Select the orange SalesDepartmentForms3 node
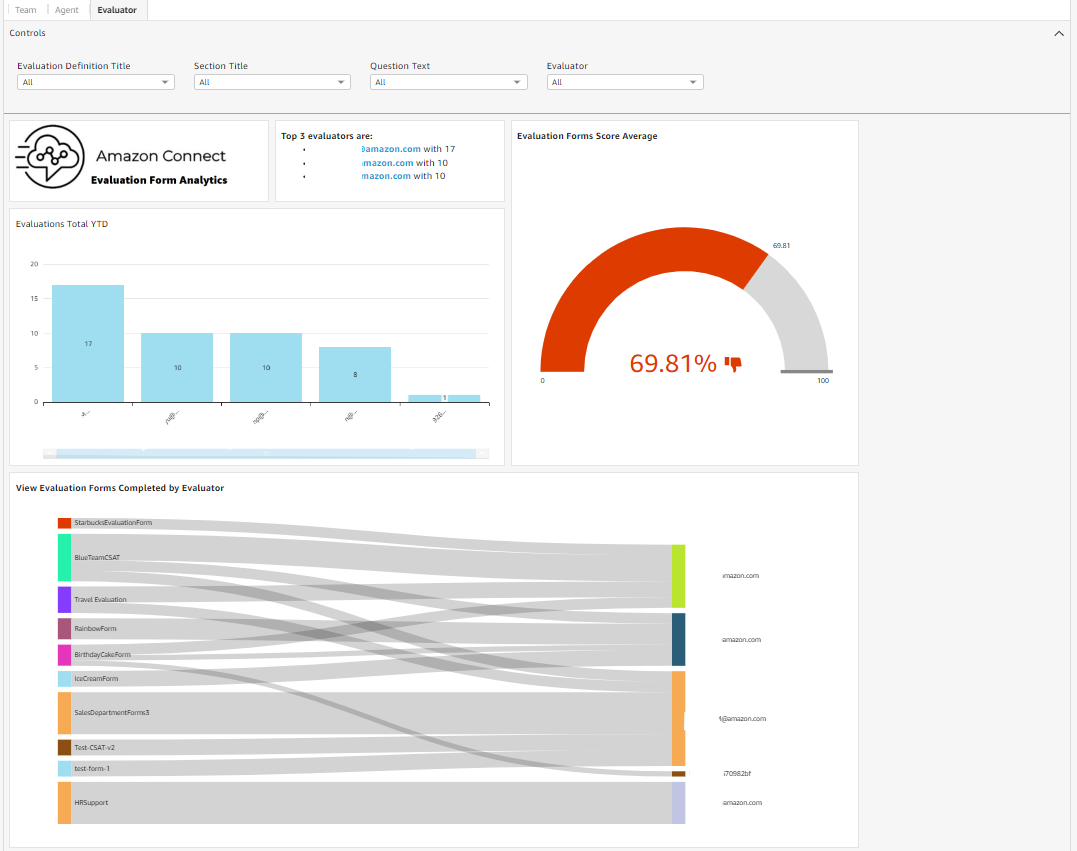The height and width of the screenshot is (851, 1077). [62, 713]
